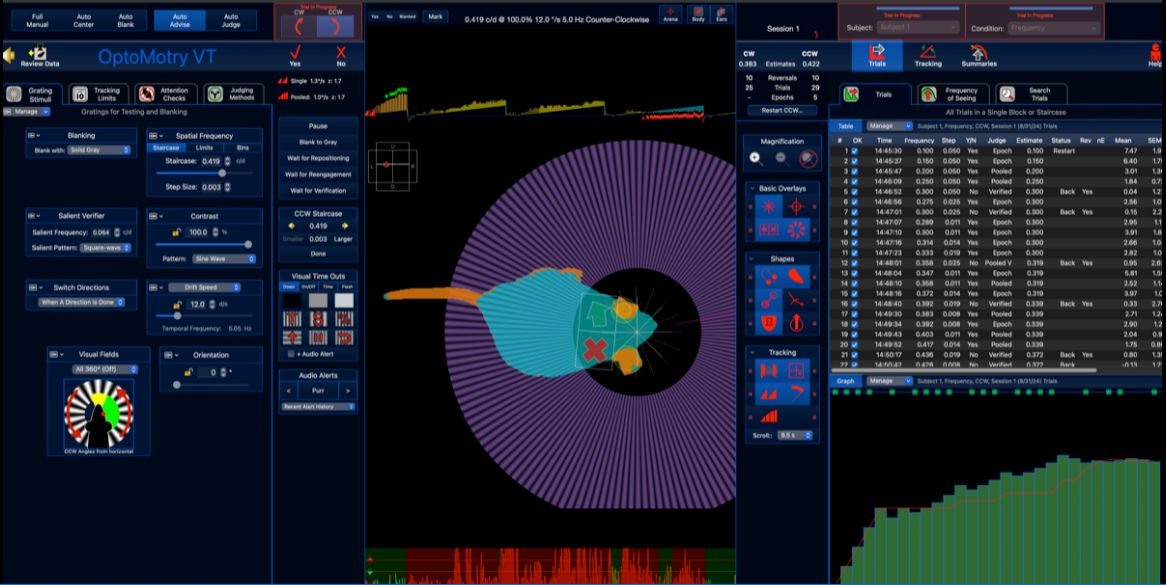Image resolution: width=1166 pixels, height=585 pixels.
Task: Click the Contrast slider handle
Action: (x=248, y=244)
